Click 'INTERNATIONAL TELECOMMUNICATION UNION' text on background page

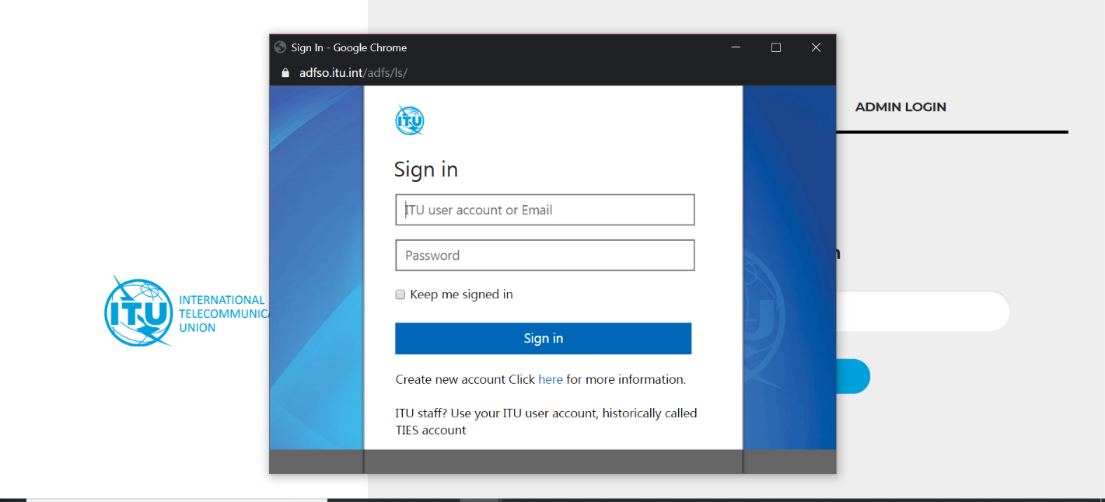tap(225, 314)
